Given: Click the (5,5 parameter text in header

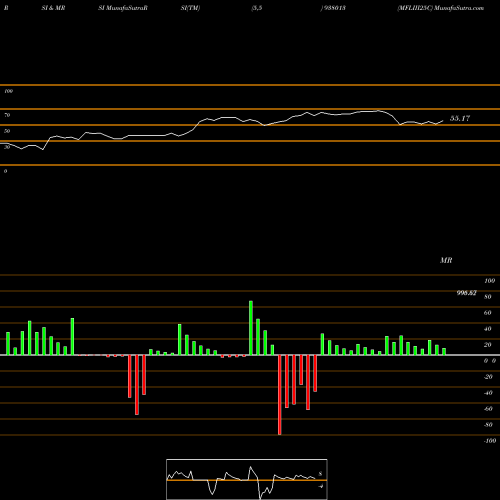Looking at the screenshot, I should pos(257,8).
